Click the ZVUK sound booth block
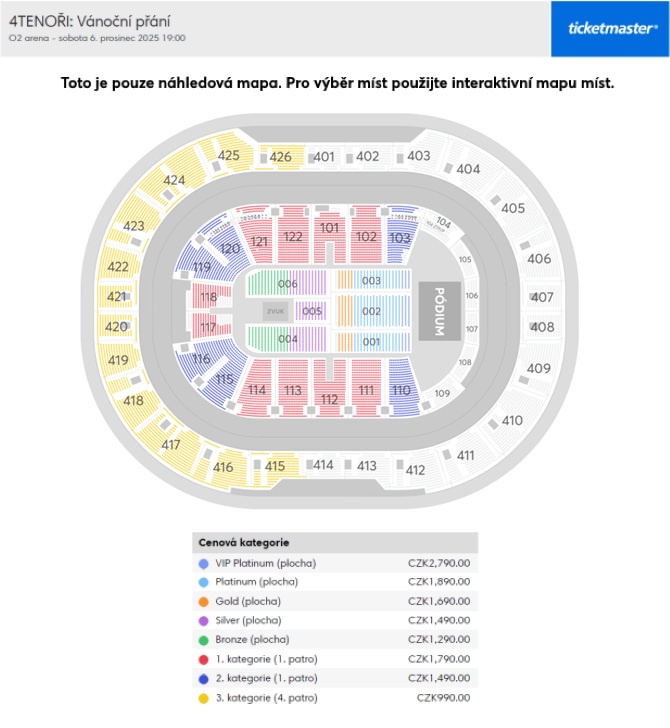This screenshot has width=670, height=728. 274,312
